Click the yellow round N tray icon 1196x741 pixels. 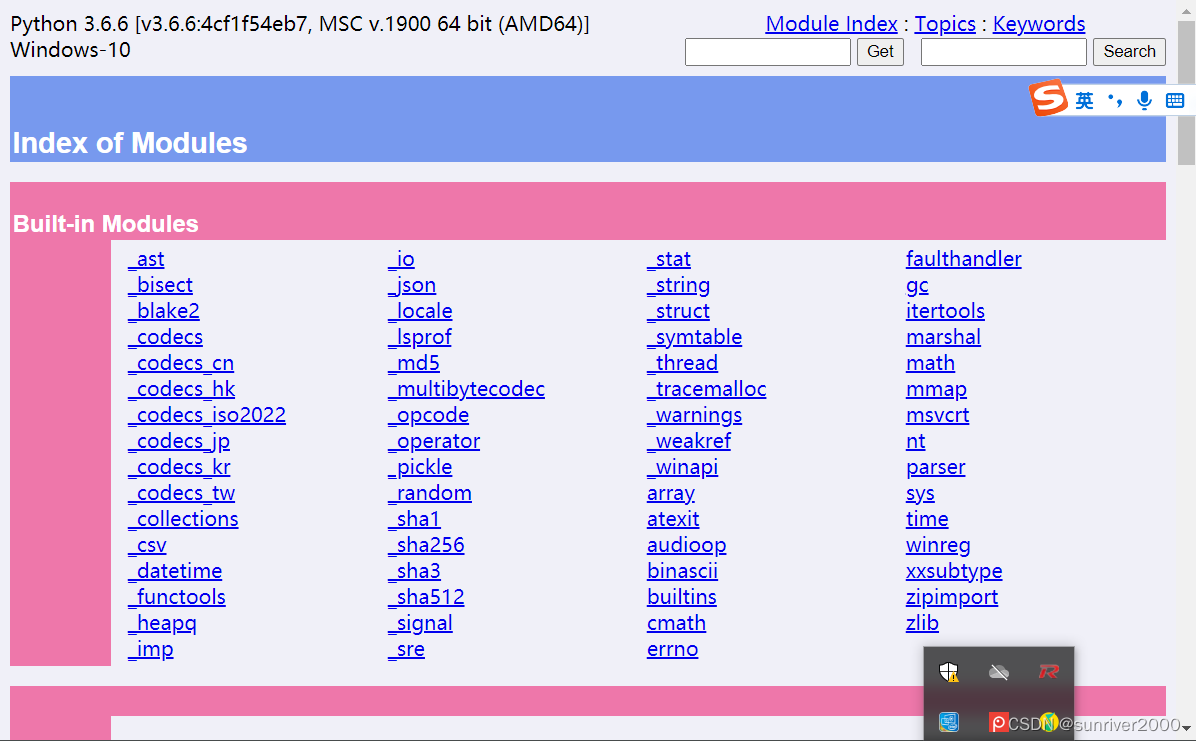1049,722
